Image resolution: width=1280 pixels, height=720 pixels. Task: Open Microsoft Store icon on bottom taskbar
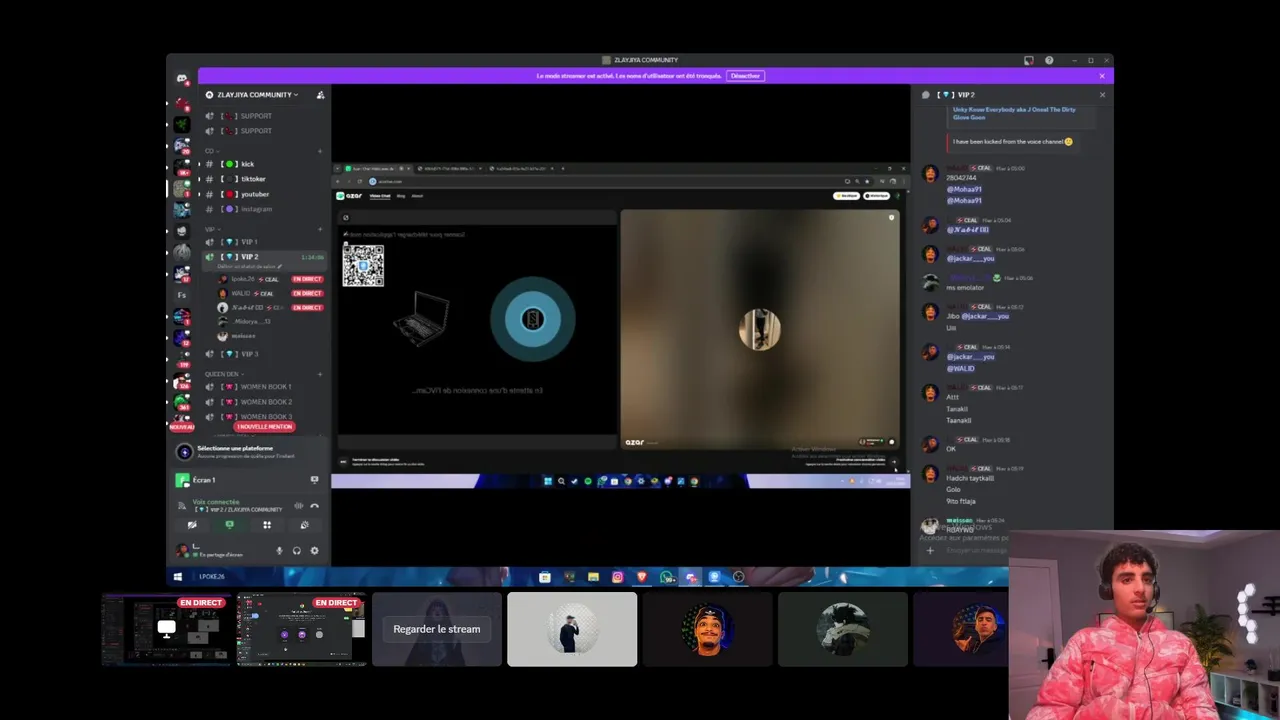coord(544,577)
